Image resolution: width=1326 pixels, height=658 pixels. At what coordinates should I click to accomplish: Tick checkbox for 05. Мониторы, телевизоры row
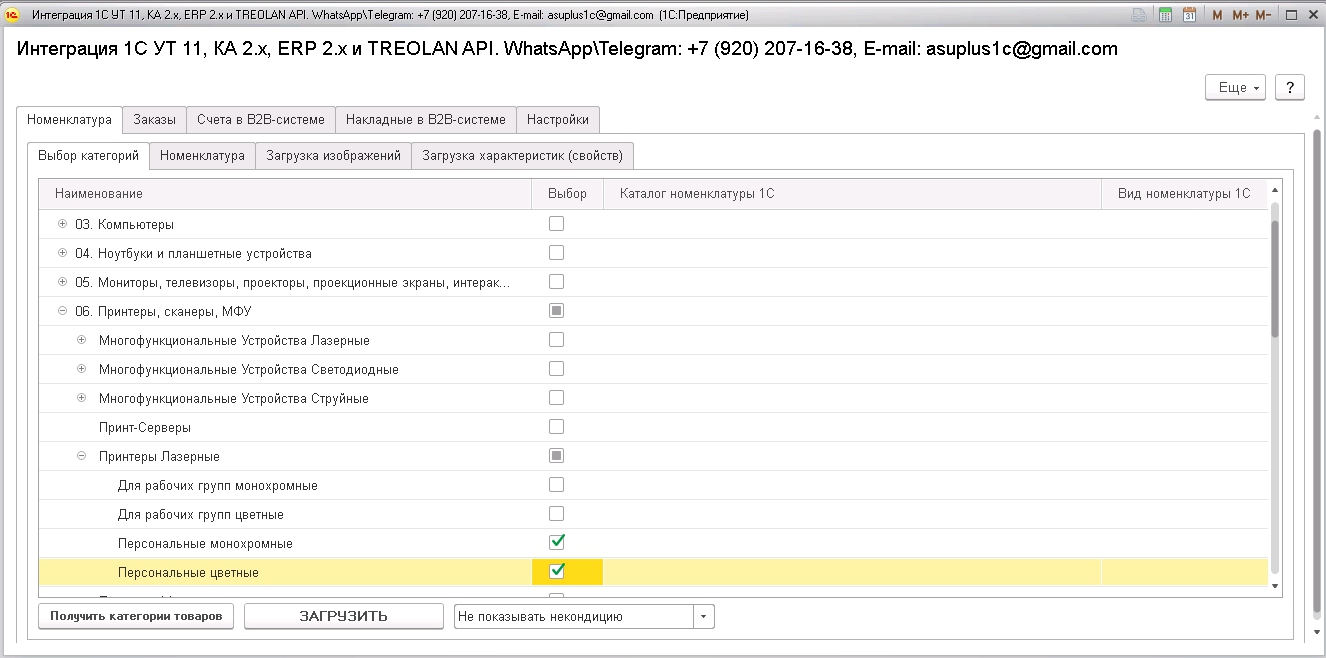coord(556,281)
